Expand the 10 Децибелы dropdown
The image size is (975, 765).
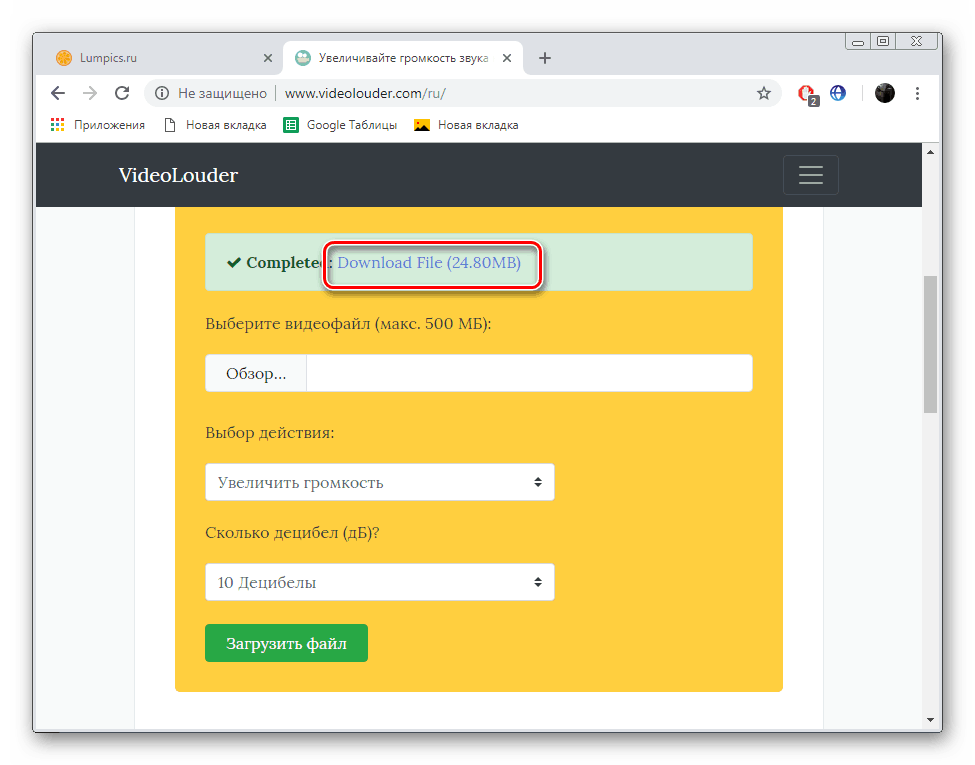(x=380, y=582)
